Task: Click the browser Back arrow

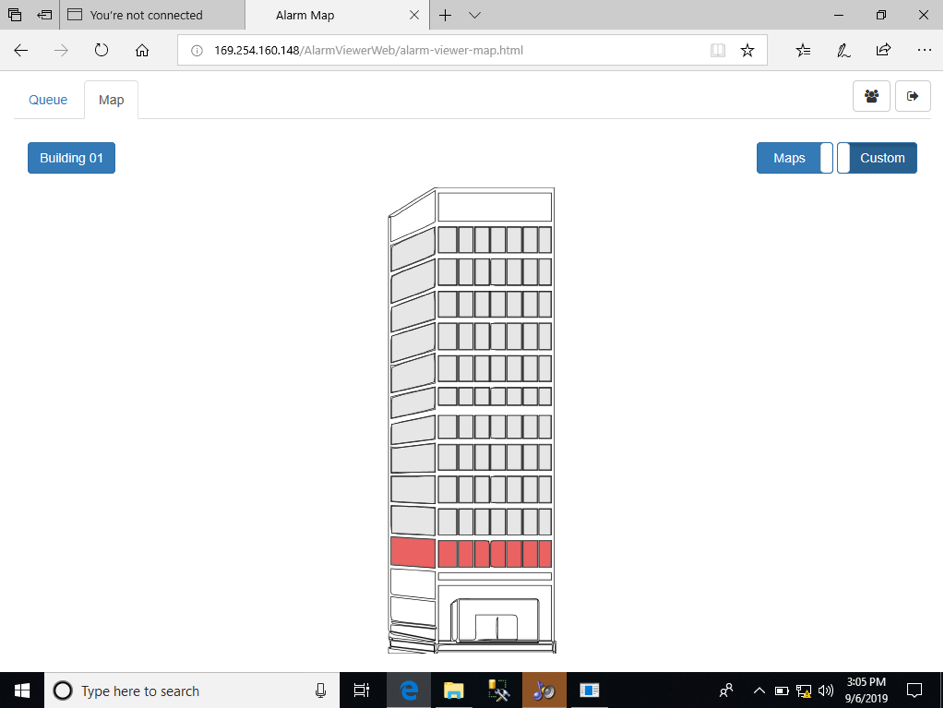Action: (x=21, y=51)
